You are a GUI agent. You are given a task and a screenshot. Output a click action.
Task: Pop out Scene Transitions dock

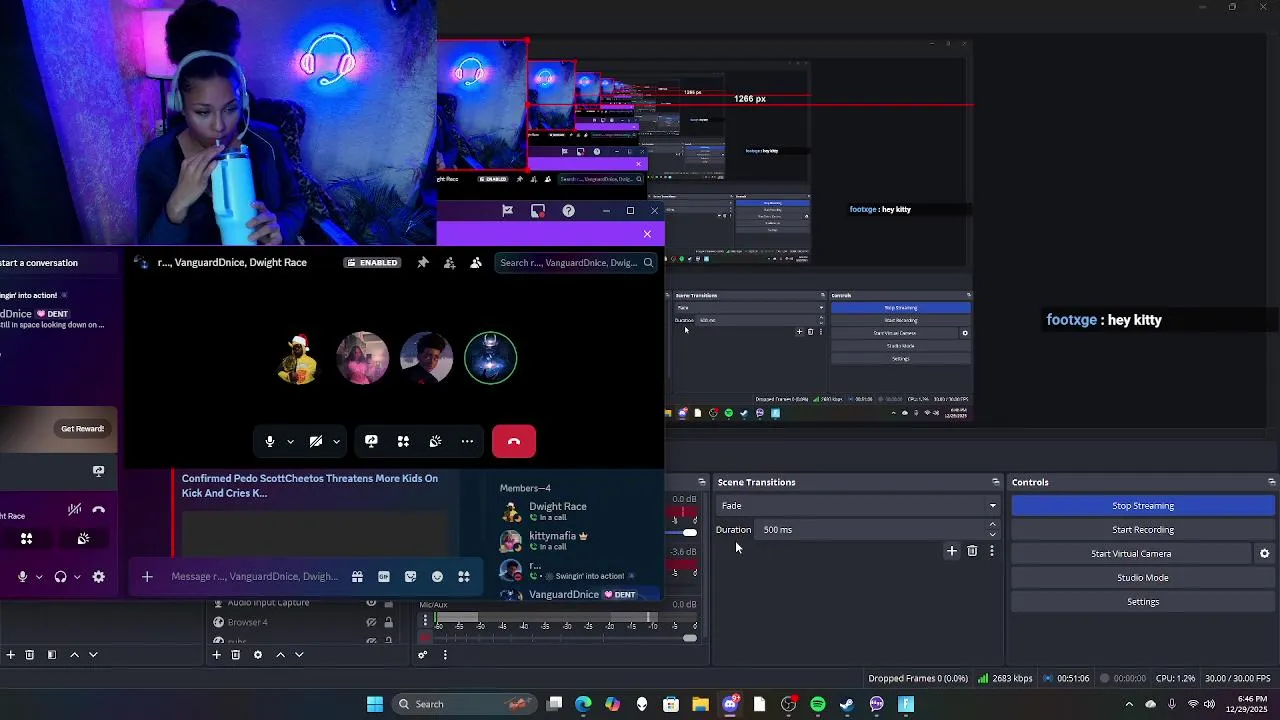995,482
